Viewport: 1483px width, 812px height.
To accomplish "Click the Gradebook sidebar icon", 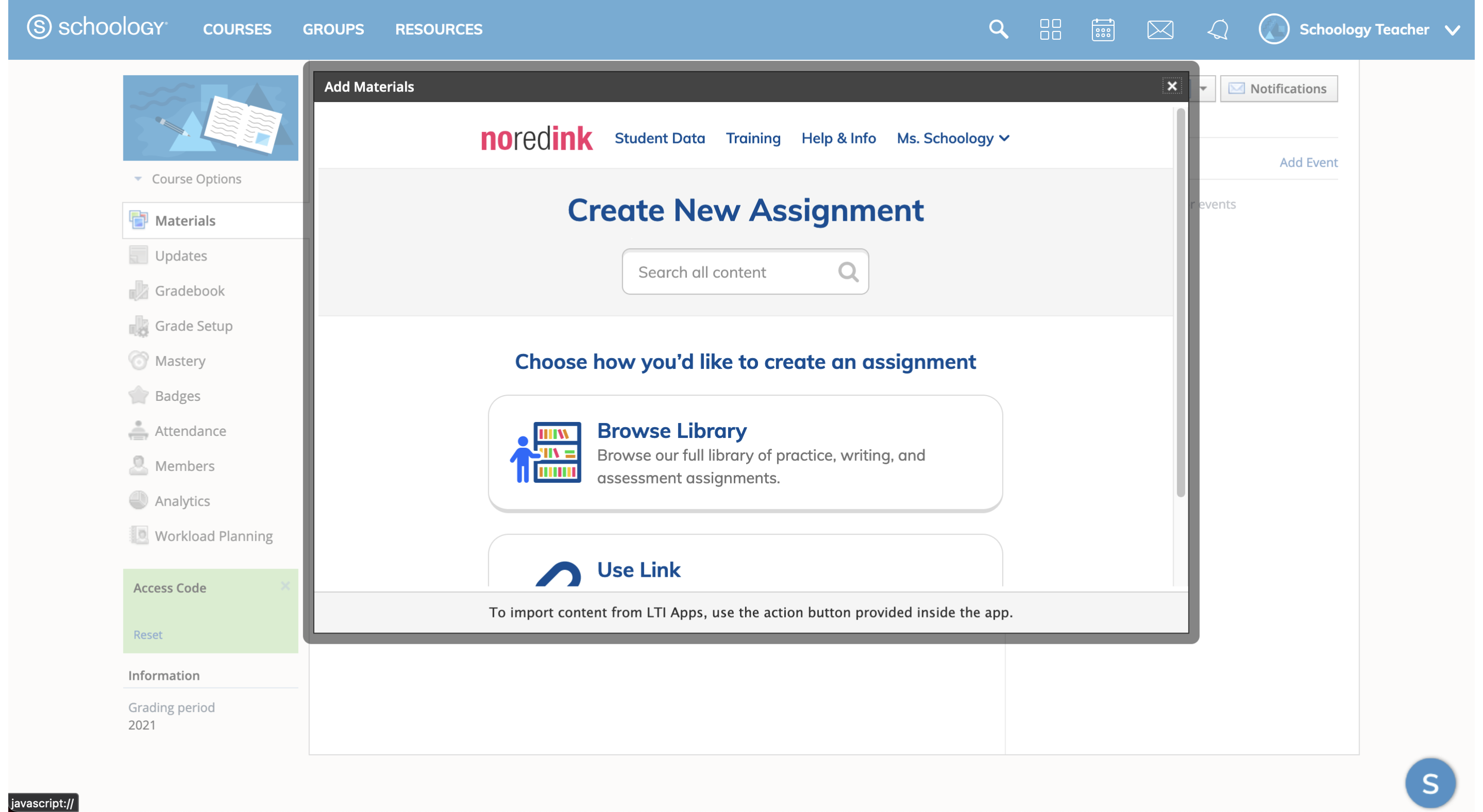I will point(138,290).
